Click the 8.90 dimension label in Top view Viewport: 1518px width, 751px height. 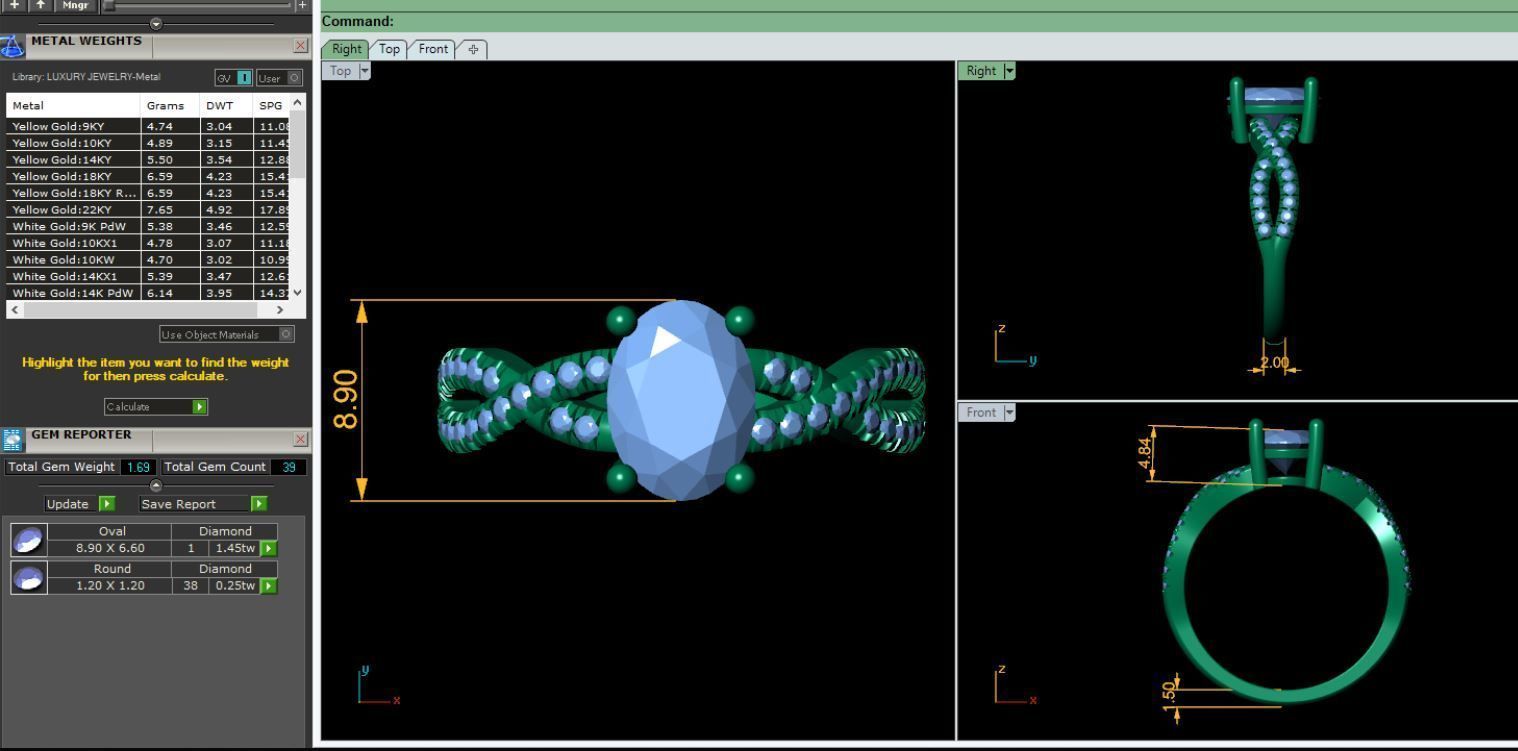(x=345, y=398)
